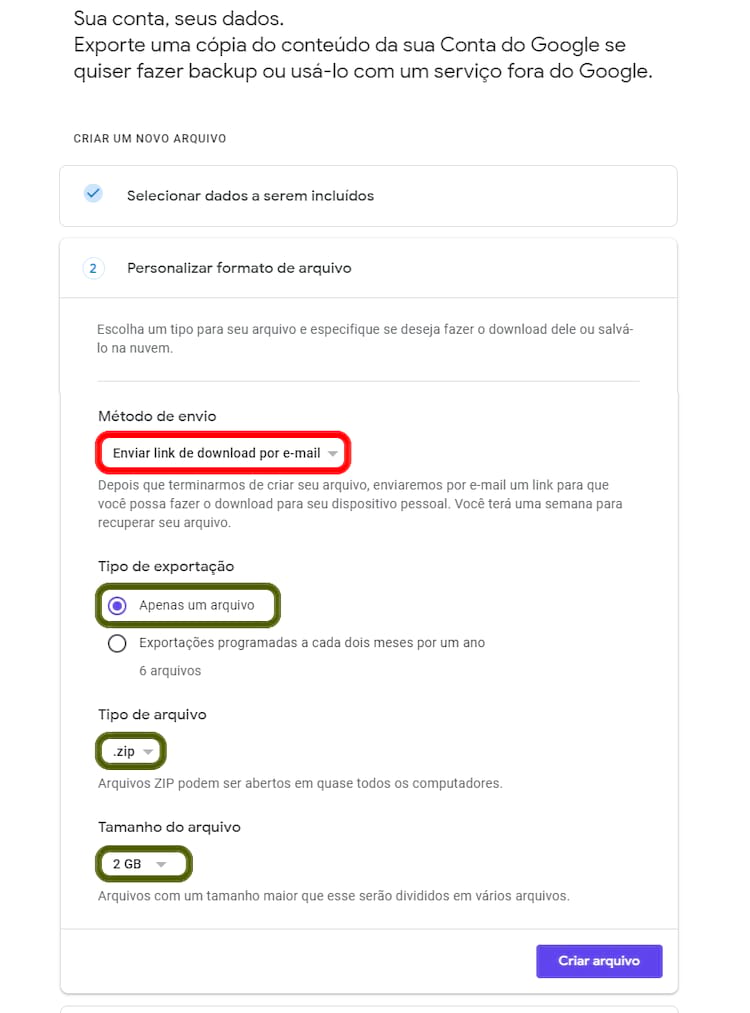Click the 'Exportações programadas a cada dois meses' label
Screen dimensions: 750x1013
click(x=312, y=643)
